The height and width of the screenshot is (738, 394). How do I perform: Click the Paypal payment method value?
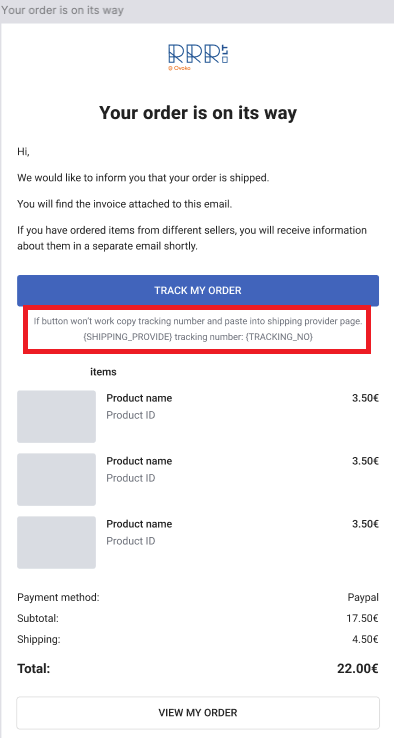tap(363, 598)
